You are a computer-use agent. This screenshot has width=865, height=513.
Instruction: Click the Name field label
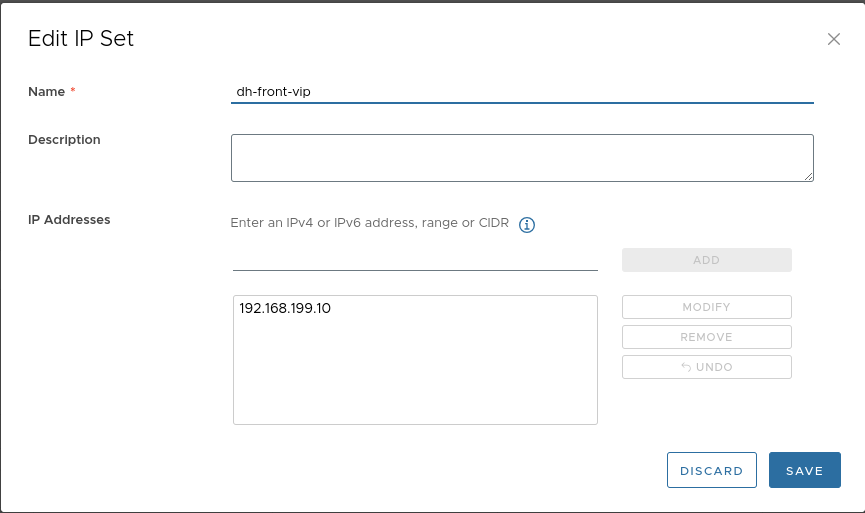[x=46, y=92]
